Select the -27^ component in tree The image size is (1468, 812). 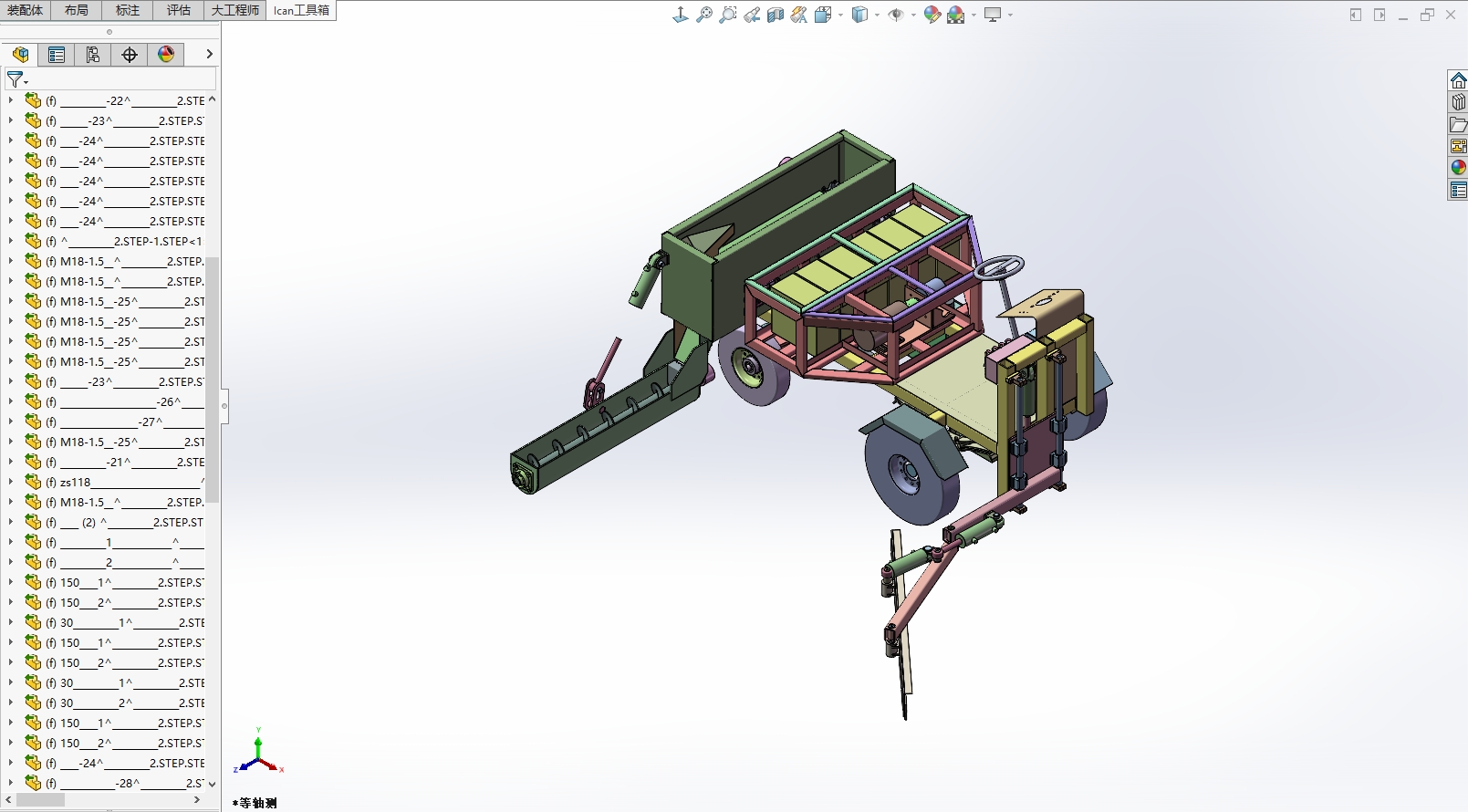(124, 422)
